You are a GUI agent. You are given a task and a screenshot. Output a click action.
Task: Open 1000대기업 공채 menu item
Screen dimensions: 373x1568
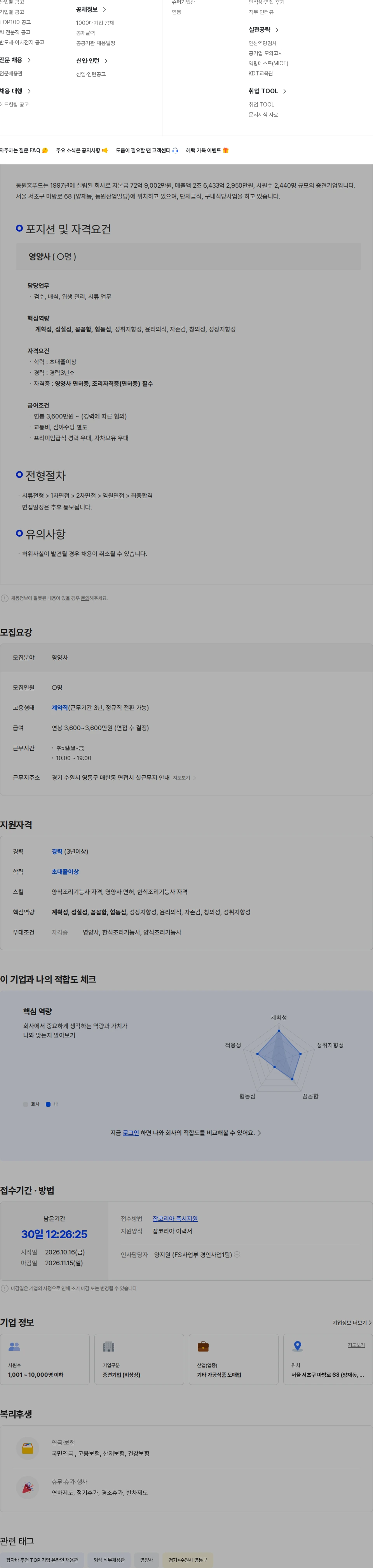pos(95,23)
